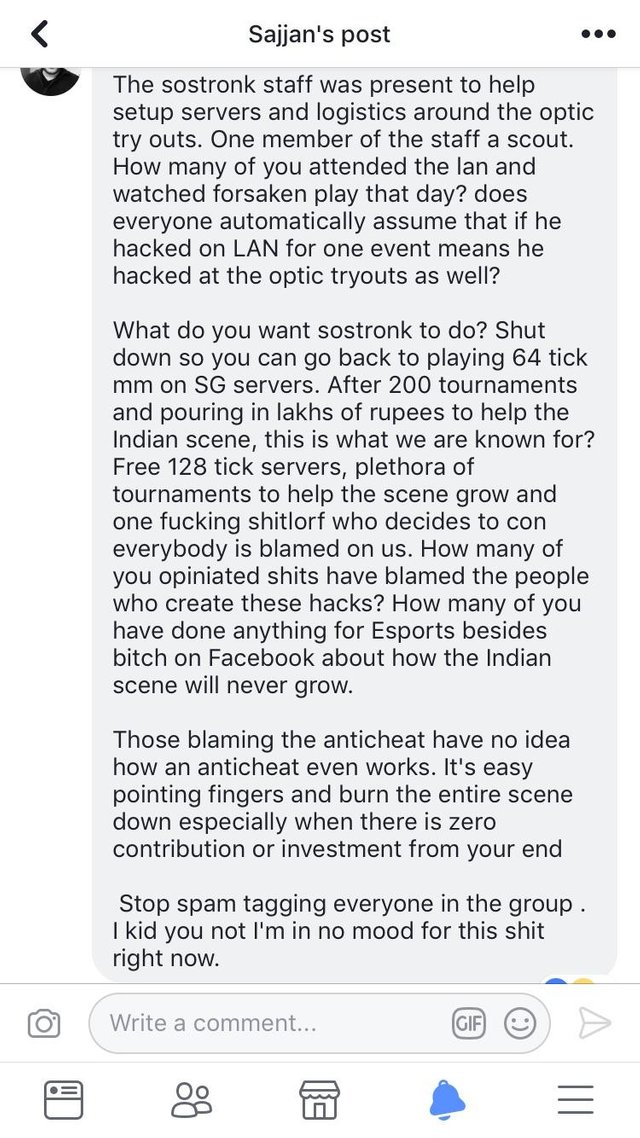This screenshot has width=640, height=1138.
Task: Tap paragraph starting "The sostronk staff was present"
Action: (x=353, y=180)
